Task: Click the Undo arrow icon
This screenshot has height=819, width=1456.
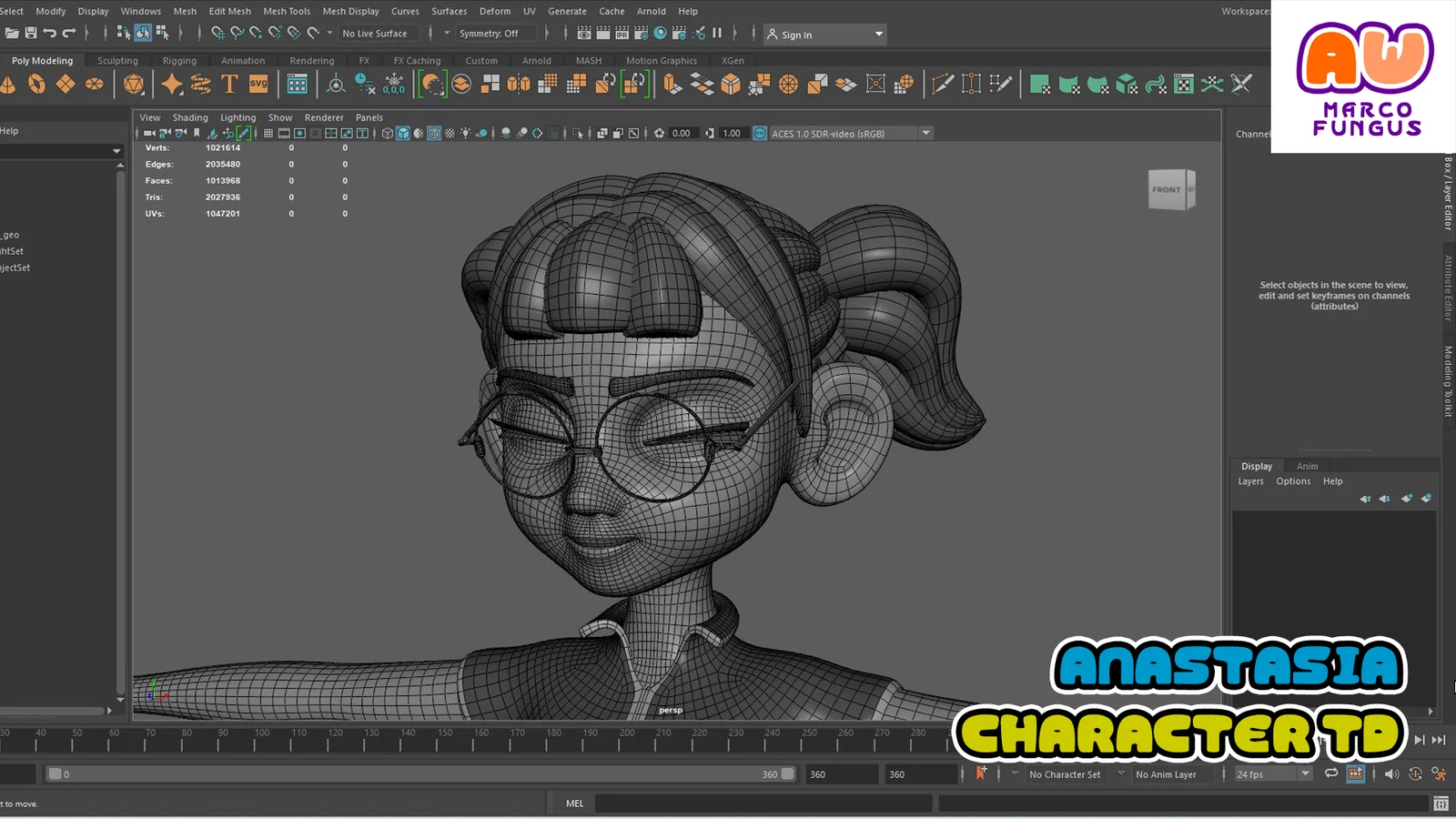Action: tap(50, 34)
